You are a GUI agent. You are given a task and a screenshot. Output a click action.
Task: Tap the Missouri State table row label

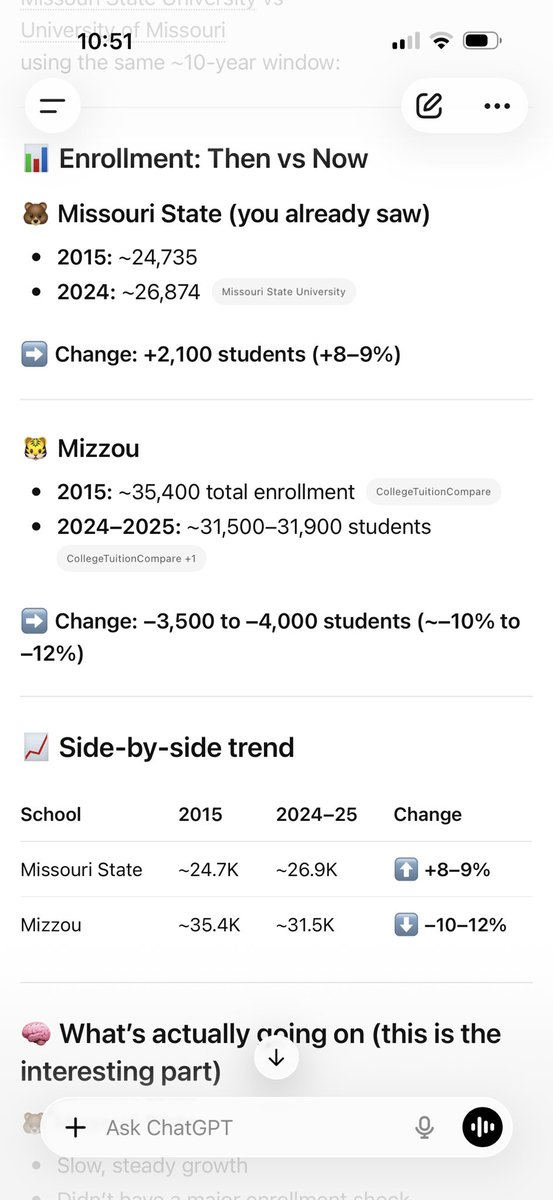pyautogui.click(x=81, y=870)
